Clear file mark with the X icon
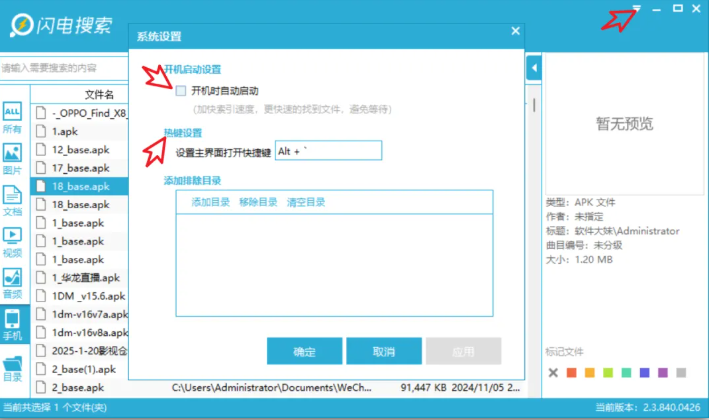The height and width of the screenshot is (420, 709). [x=553, y=373]
